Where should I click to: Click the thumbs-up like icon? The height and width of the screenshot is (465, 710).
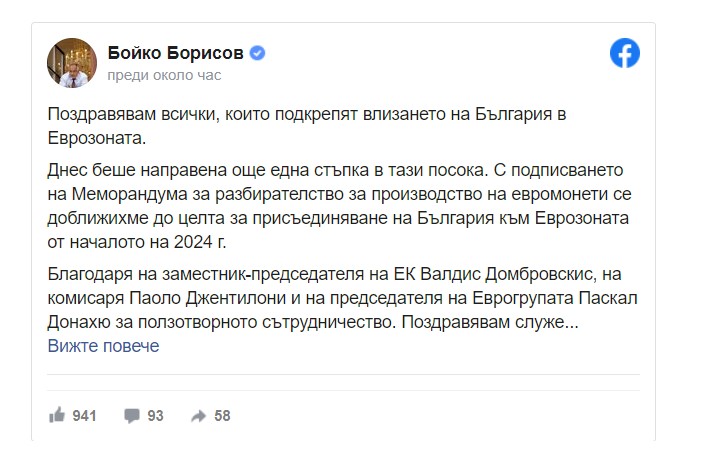pyautogui.click(x=57, y=415)
